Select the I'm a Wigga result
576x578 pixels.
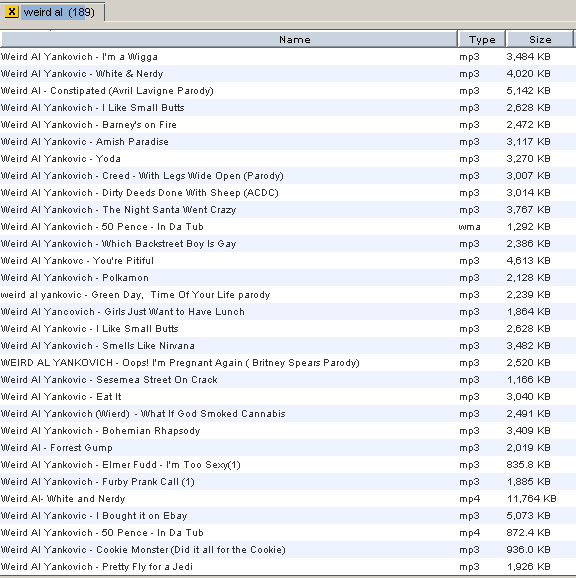point(288,57)
